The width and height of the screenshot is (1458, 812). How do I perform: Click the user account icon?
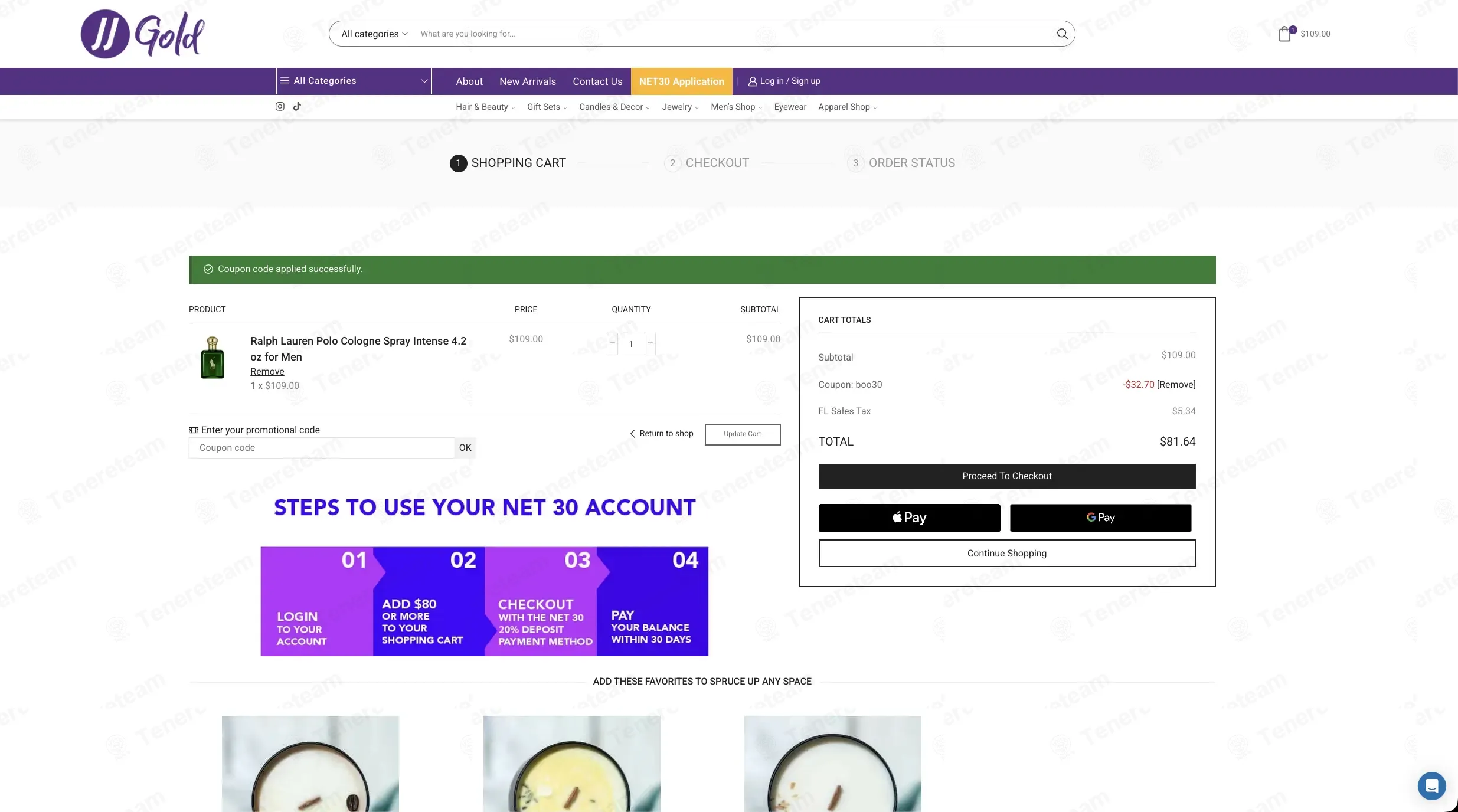click(x=753, y=81)
